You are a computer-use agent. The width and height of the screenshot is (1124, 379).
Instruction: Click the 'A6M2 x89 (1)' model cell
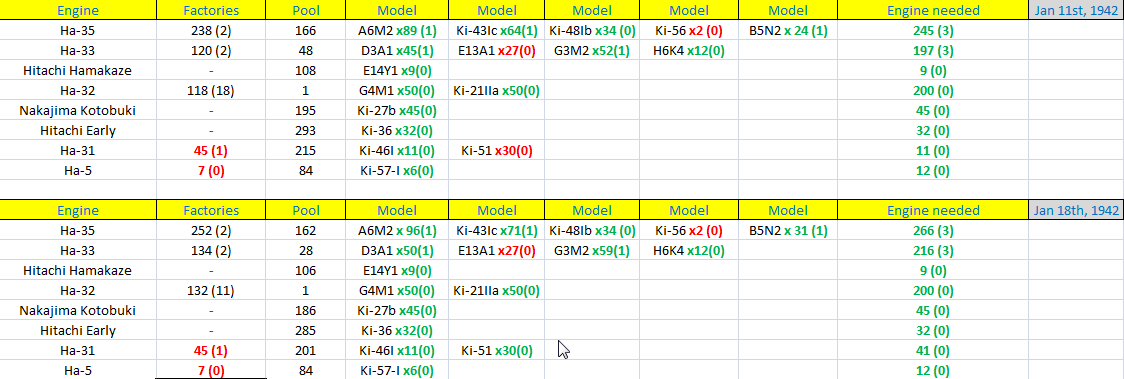(396, 31)
